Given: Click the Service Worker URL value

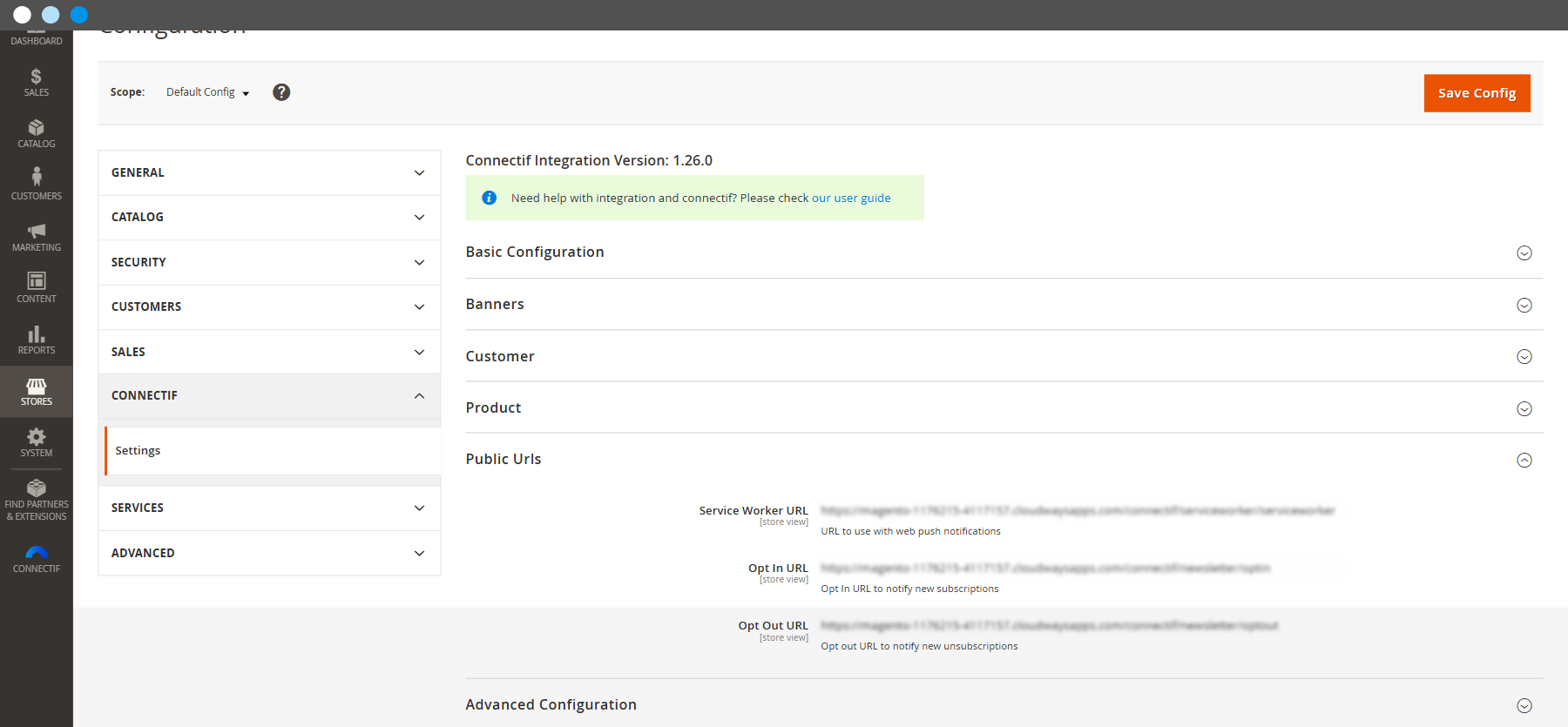Looking at the screenshot, I should coord(1078,510).
